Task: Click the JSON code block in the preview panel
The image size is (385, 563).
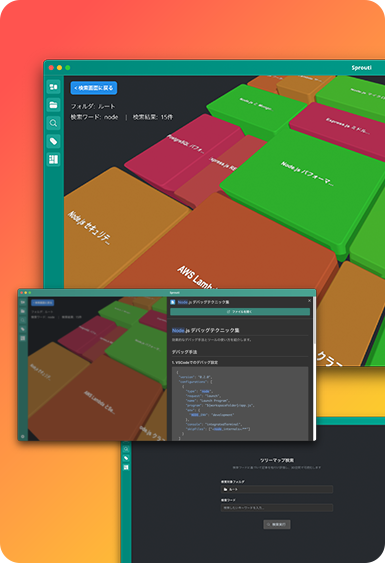Action: click(x=240, y=404)
